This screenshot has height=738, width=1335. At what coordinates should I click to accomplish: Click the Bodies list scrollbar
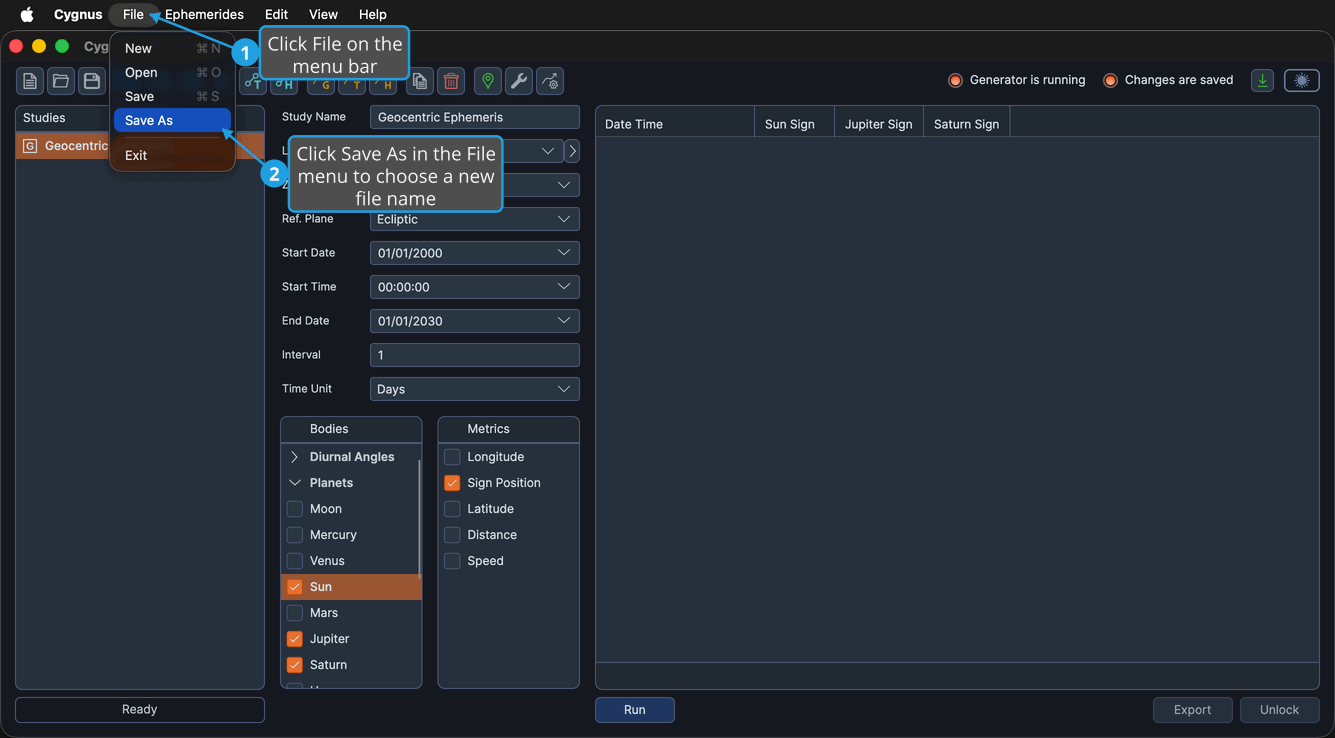click(x=419, y=518)
